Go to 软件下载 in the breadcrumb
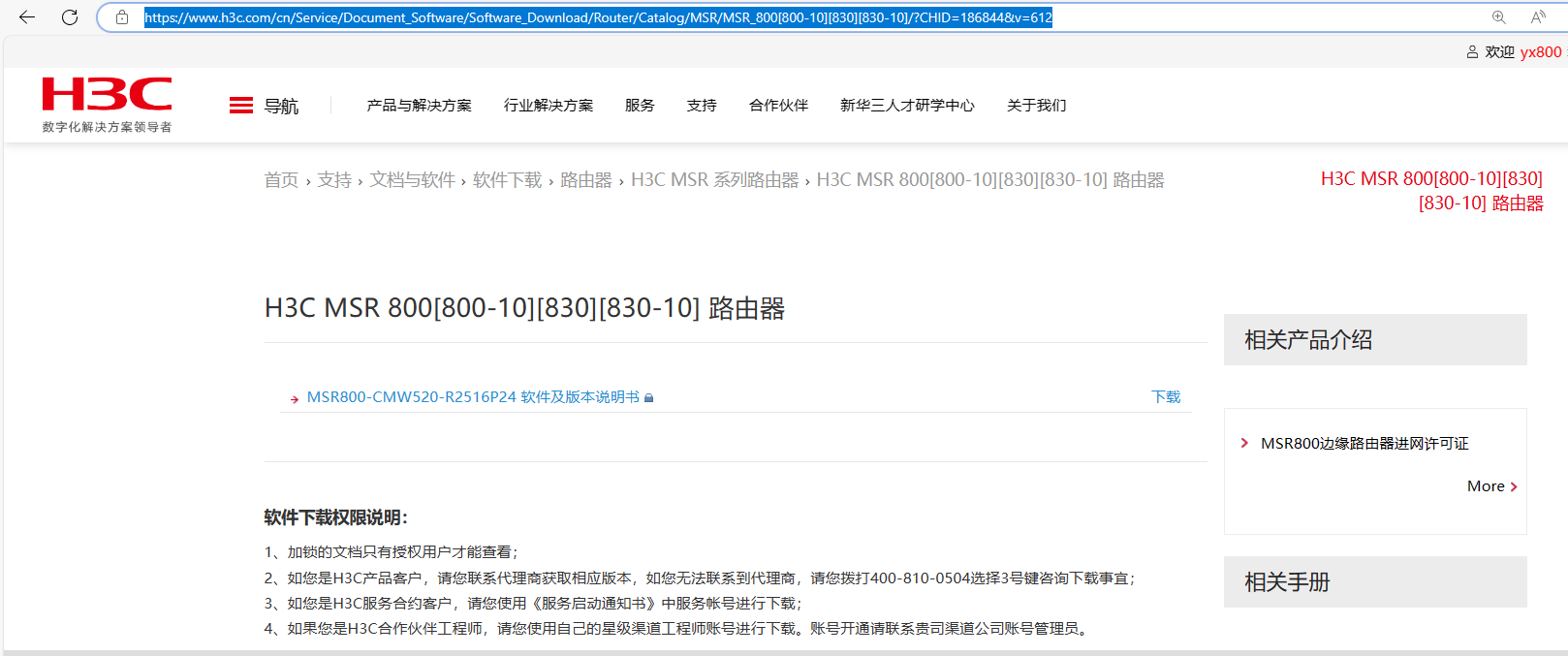Image resolution: width=1568 pixels, height=656 pixels. tap(508, 180)
